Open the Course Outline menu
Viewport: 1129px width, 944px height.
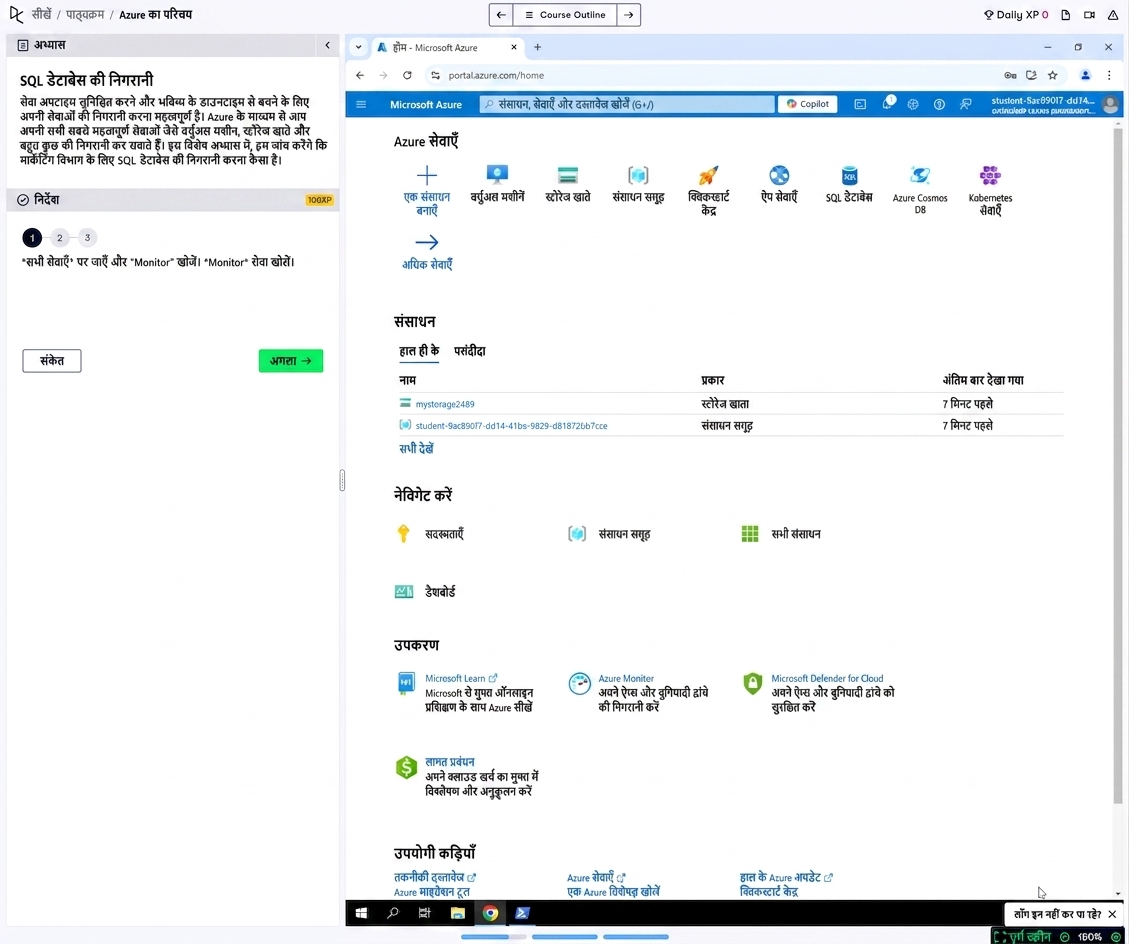[x=565, y=14]
